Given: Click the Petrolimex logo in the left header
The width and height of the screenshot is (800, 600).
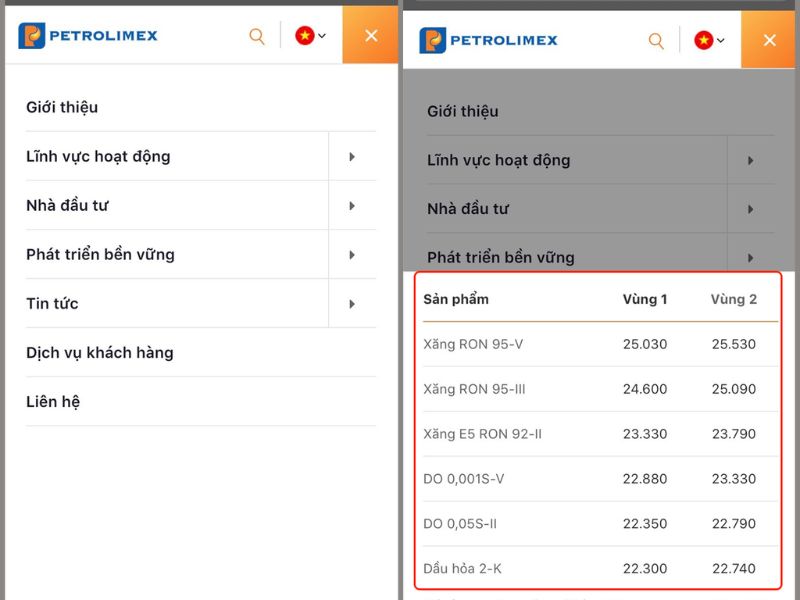Looking at the screenshot, I should tap(95, 35).
